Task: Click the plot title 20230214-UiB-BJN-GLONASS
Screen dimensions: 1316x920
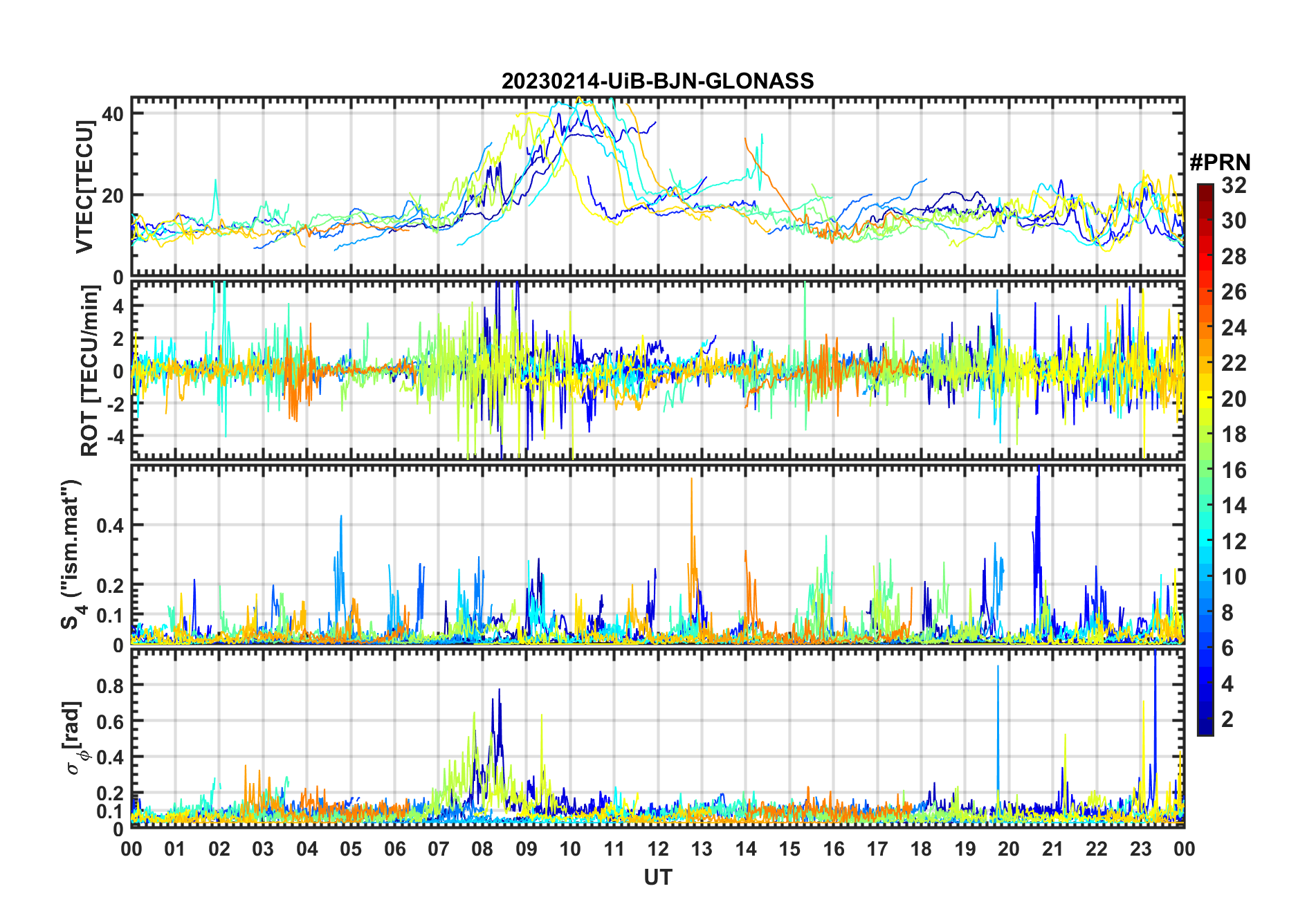Action: coord(657,81)
